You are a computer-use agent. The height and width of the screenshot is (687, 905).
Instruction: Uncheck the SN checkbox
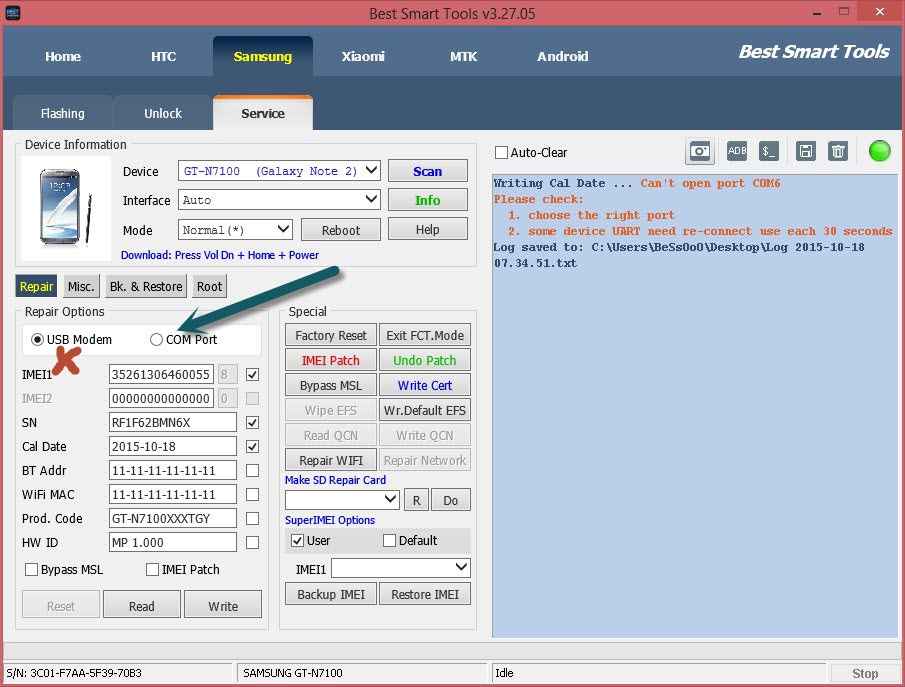[252, 423]
